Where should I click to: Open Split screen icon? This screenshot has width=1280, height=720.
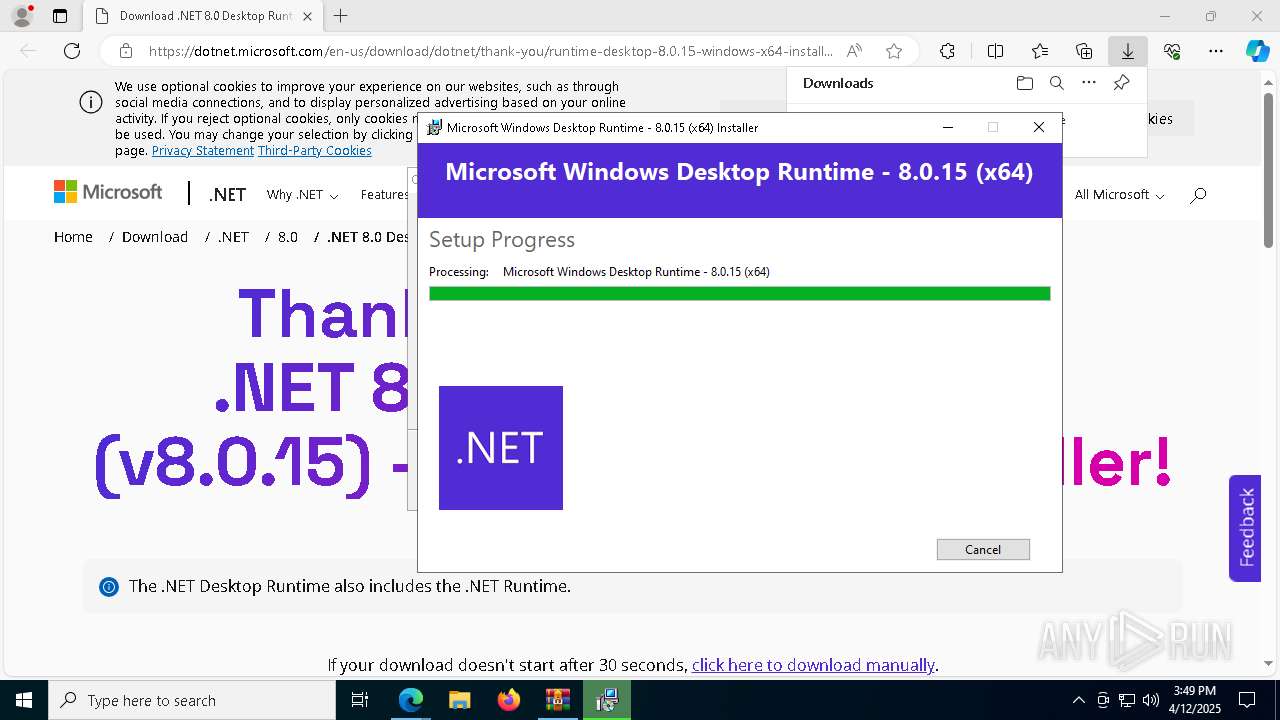click(995, 51)
